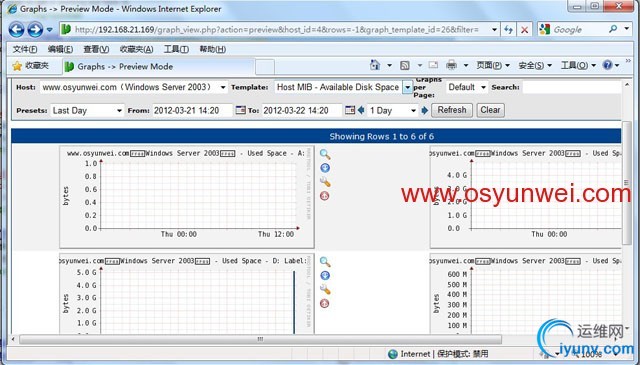Image resolution: width=640 pixels, height=365 pixels.
Task: Click red icon beside Used Space A: graph
Action: [x=325, y=196]
